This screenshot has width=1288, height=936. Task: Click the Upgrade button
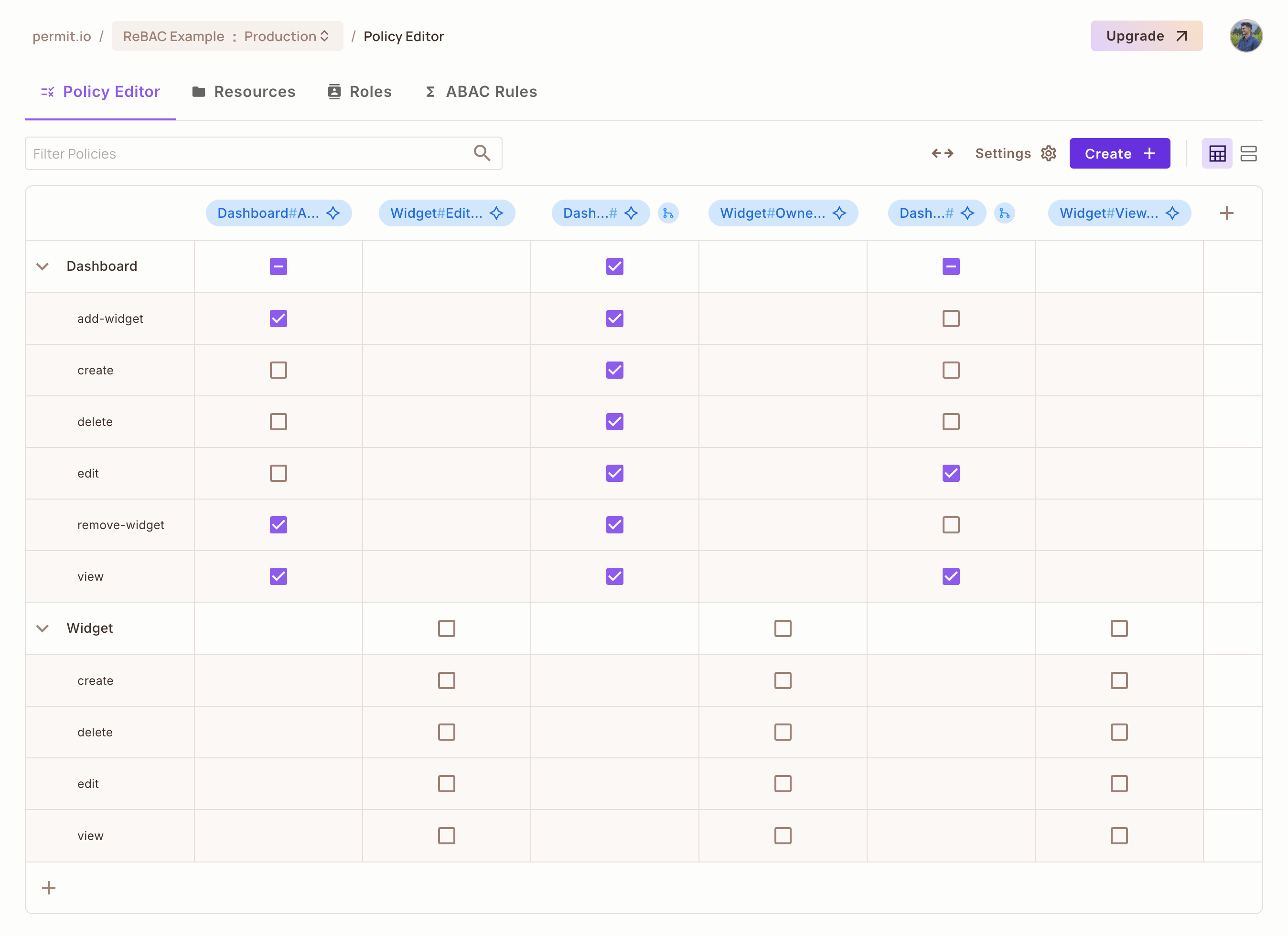click(1146, 36)
